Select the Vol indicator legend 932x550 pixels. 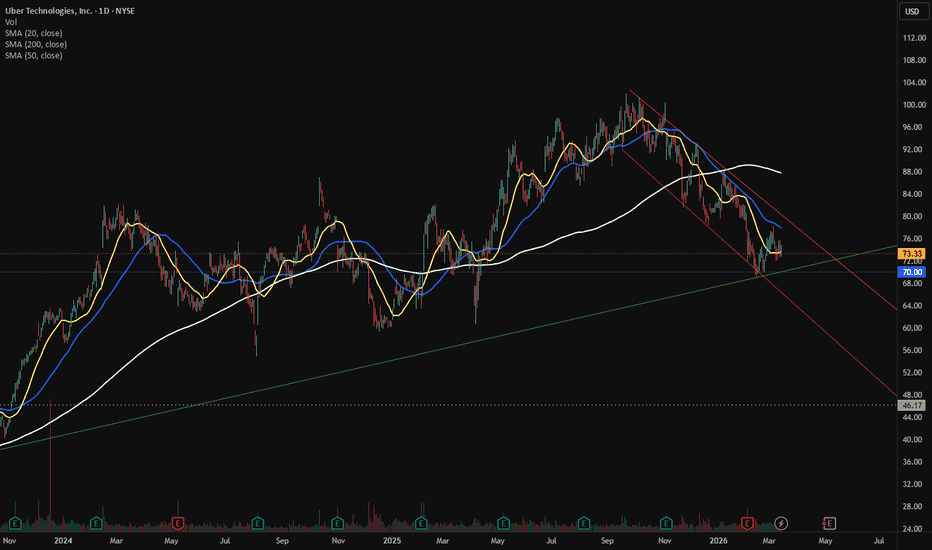click(x=12, y=22)
